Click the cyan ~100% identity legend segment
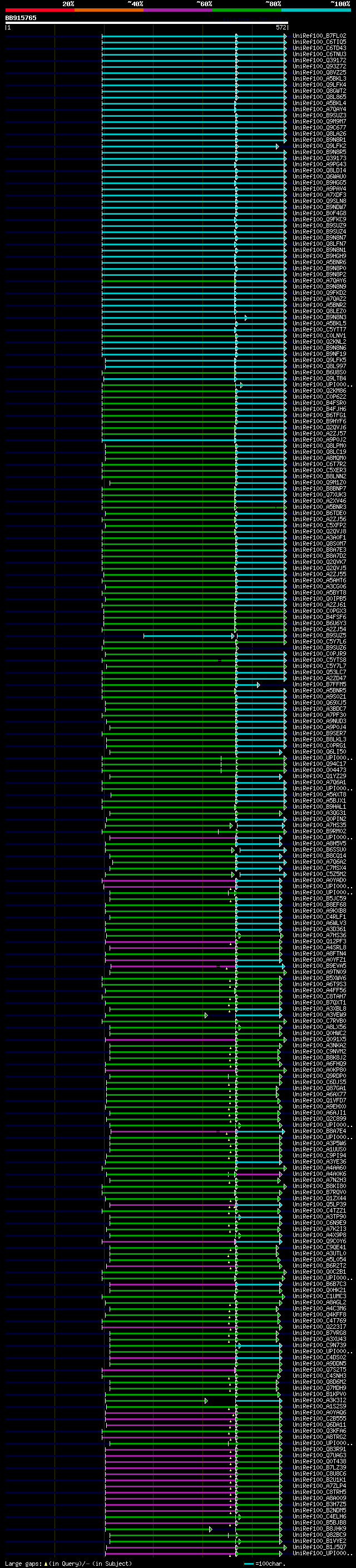 [315, 10]
